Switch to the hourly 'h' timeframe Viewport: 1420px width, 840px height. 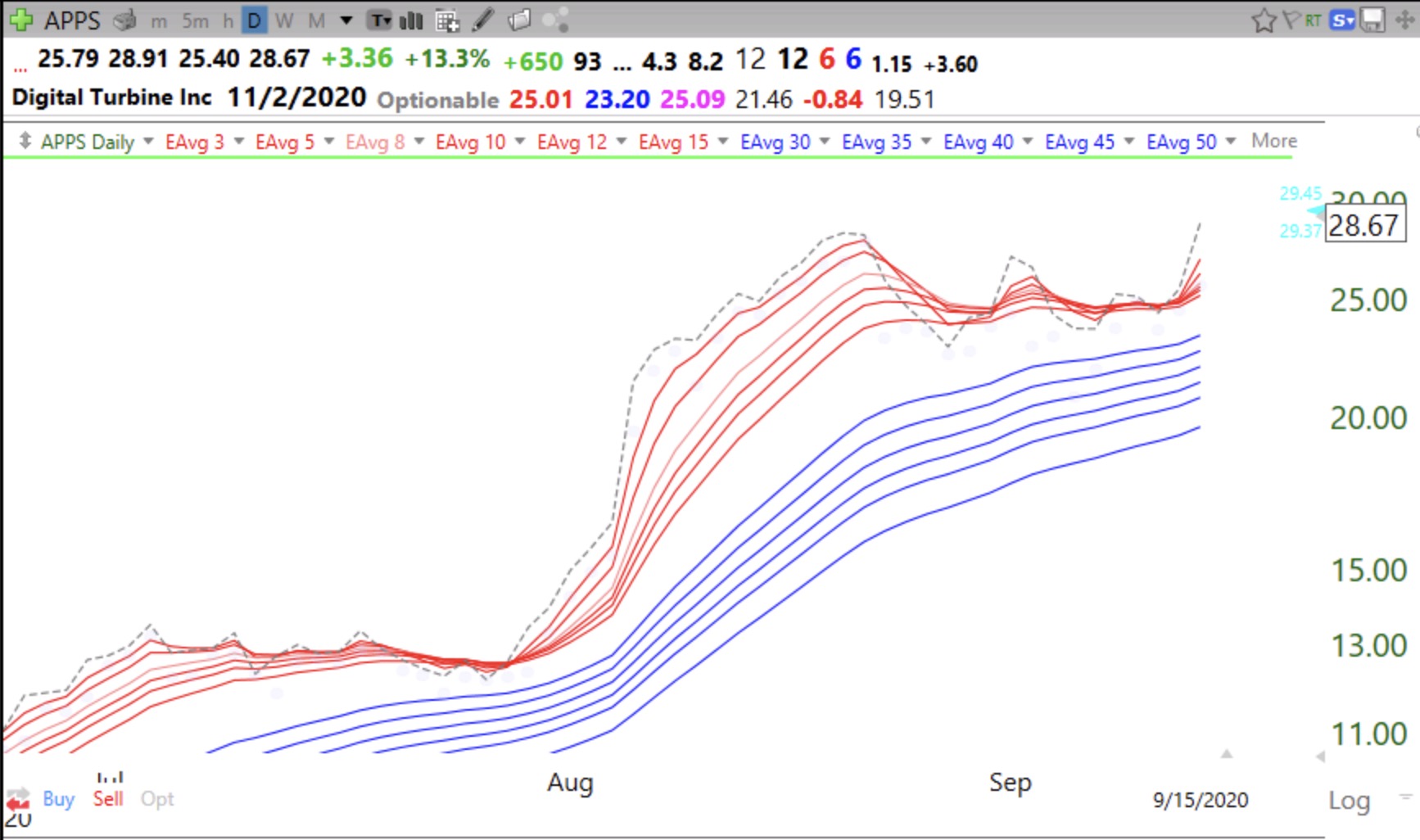[228, 20]
